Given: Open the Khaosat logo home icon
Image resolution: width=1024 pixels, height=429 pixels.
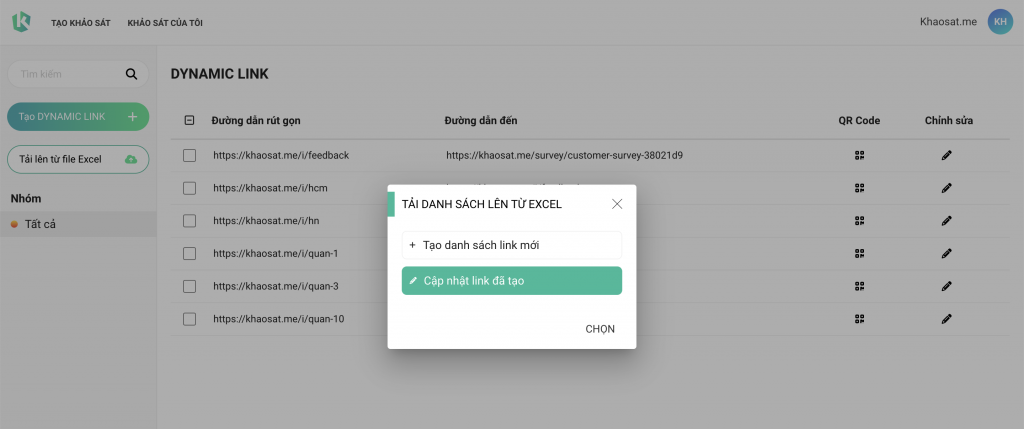Looking at the screenshot, I should tap(21, 22).
